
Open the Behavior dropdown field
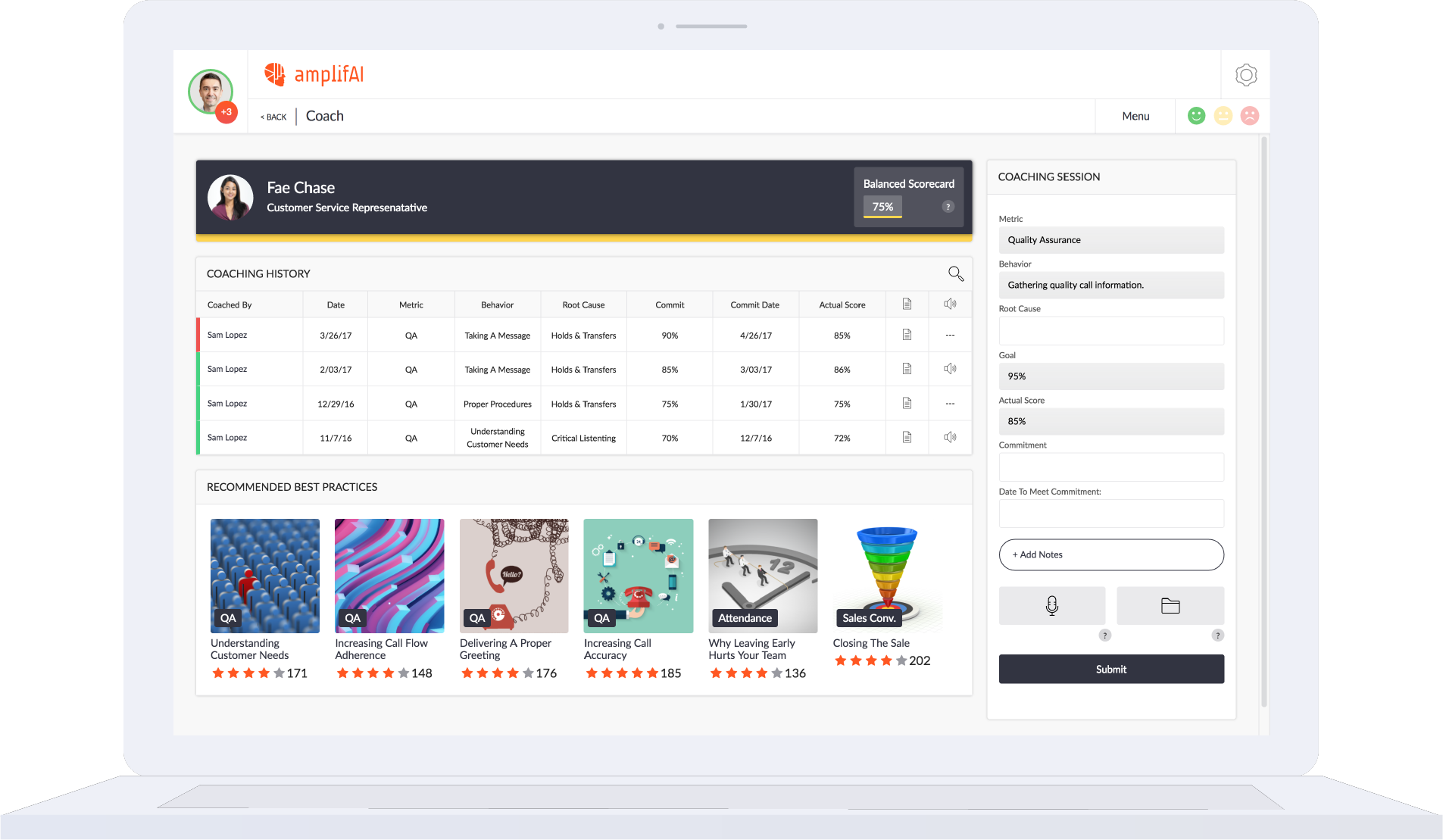[1111, 285]
